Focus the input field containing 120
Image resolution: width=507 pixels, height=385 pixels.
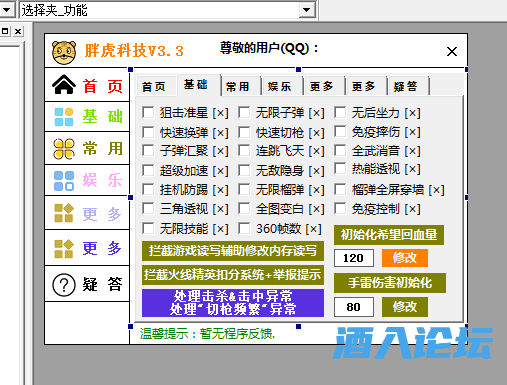click(354, 258)
